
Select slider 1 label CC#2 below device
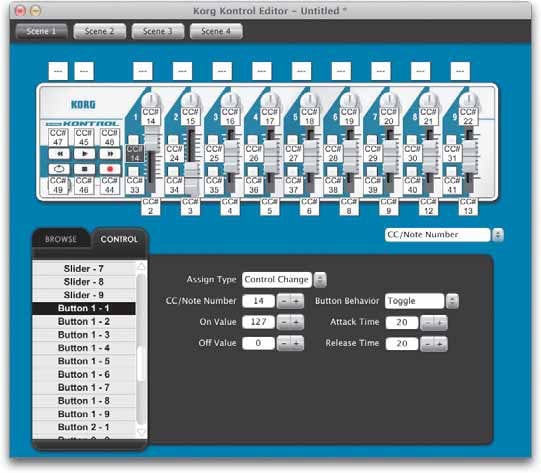point(151,207)
